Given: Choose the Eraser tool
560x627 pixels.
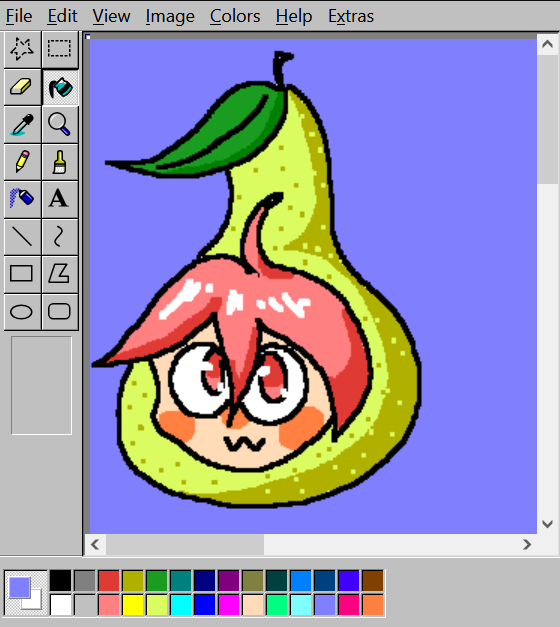Looking at the screenshot, I should (x=22, y=87).
